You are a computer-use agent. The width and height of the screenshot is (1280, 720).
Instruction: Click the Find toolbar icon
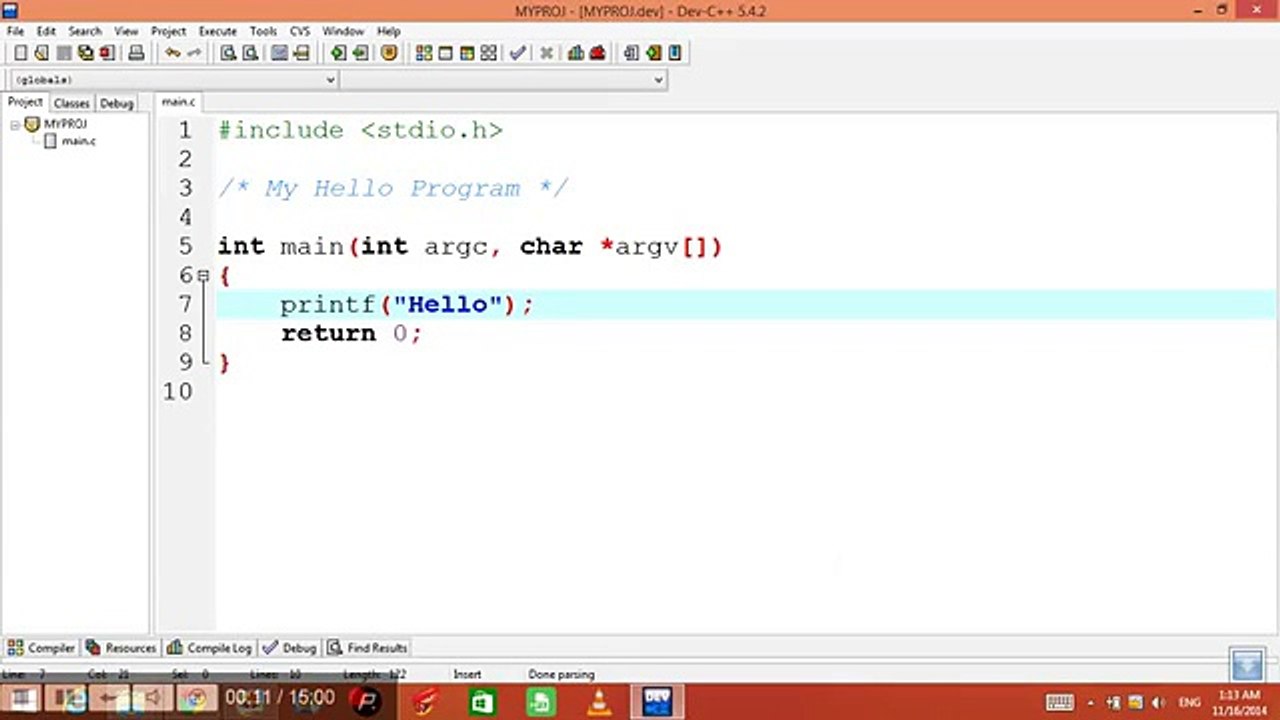pyautogui.click(x=228, y=53)
